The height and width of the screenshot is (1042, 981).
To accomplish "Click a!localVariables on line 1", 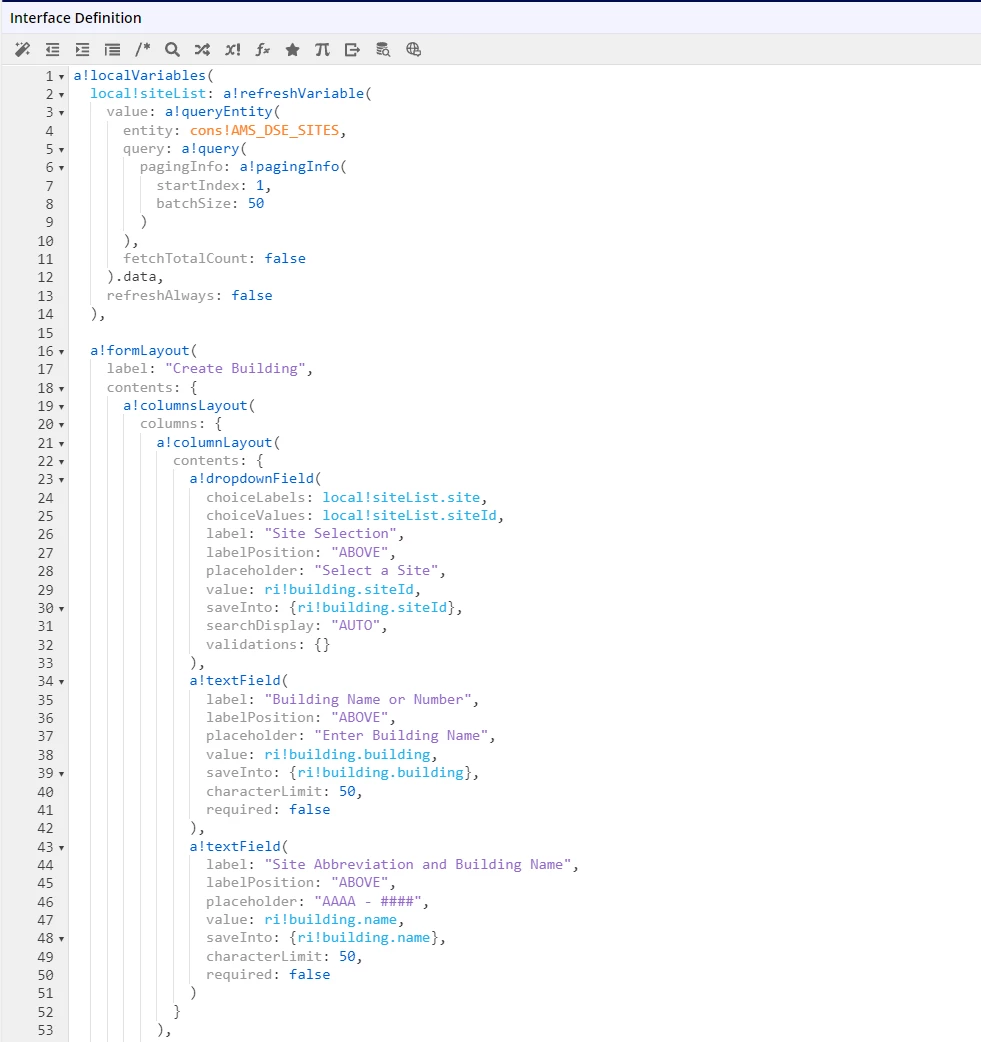I will coord(140,76).
